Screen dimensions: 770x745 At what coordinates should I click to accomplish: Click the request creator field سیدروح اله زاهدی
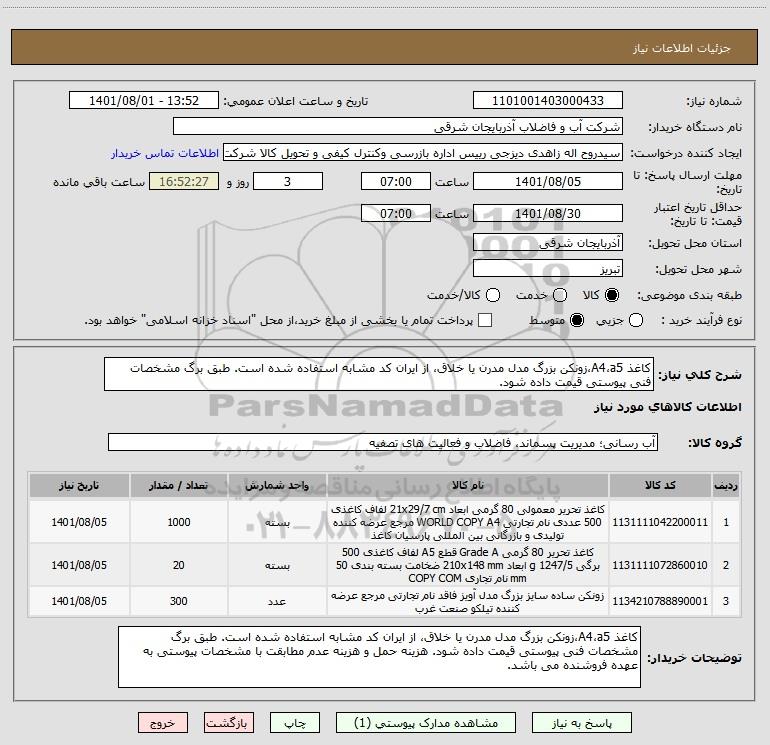tap(423, 153)
